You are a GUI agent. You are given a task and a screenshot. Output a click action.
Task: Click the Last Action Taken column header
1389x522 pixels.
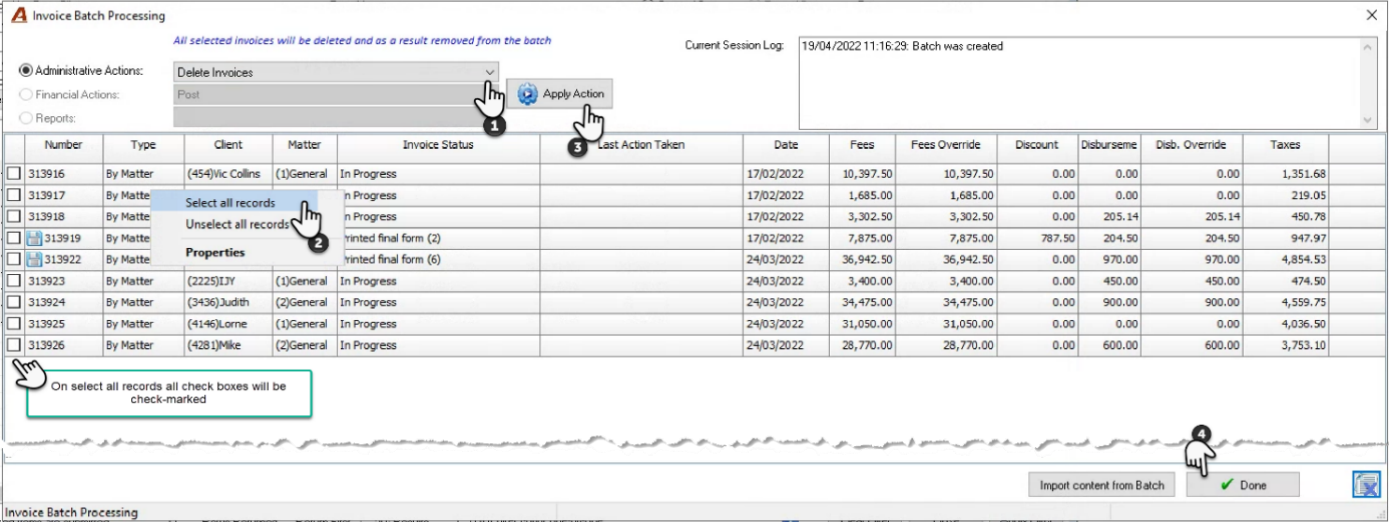[x=641, y=145]
